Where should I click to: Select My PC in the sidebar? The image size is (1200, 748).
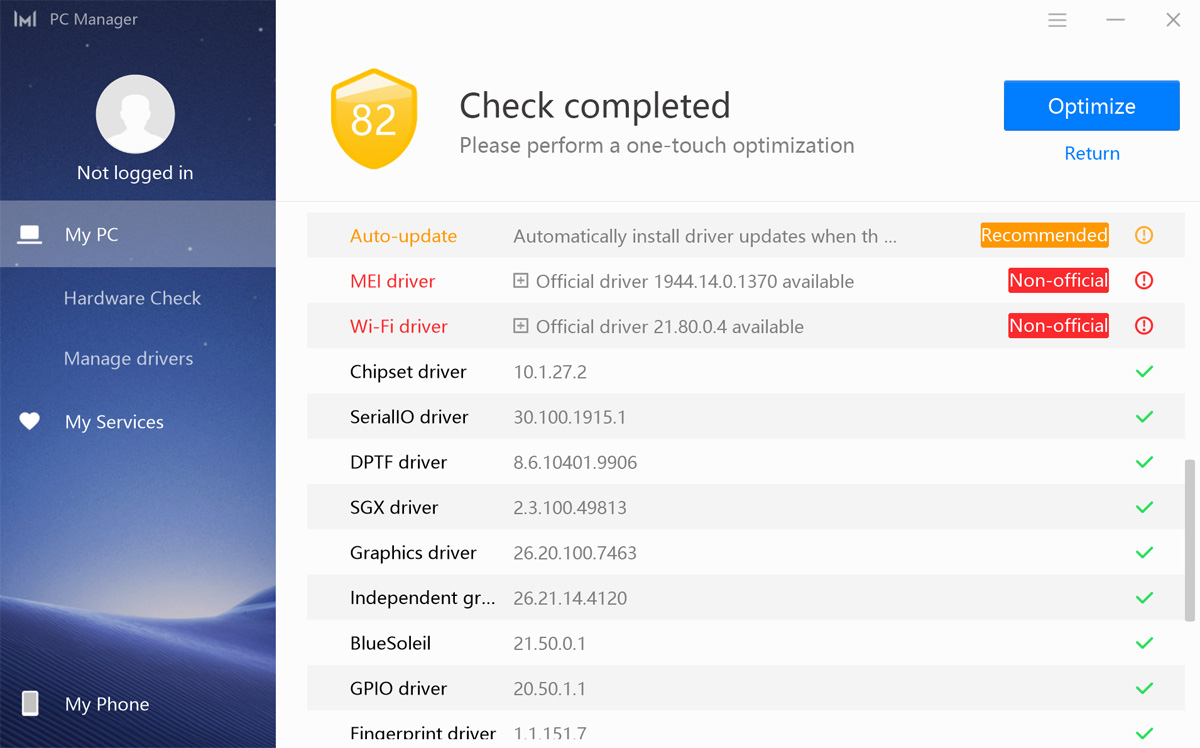138,234
